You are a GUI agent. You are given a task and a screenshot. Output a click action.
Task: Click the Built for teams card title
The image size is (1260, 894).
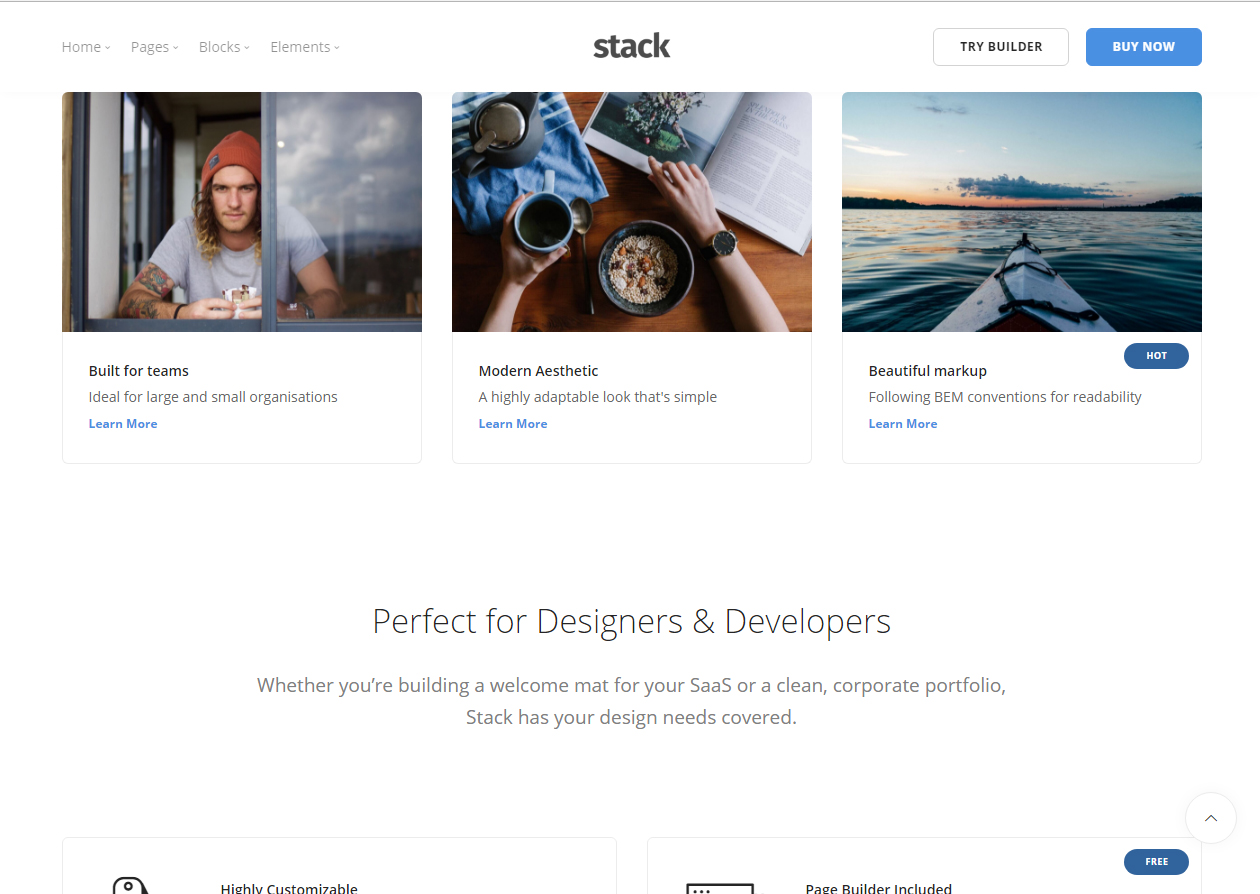click(139, 371)
